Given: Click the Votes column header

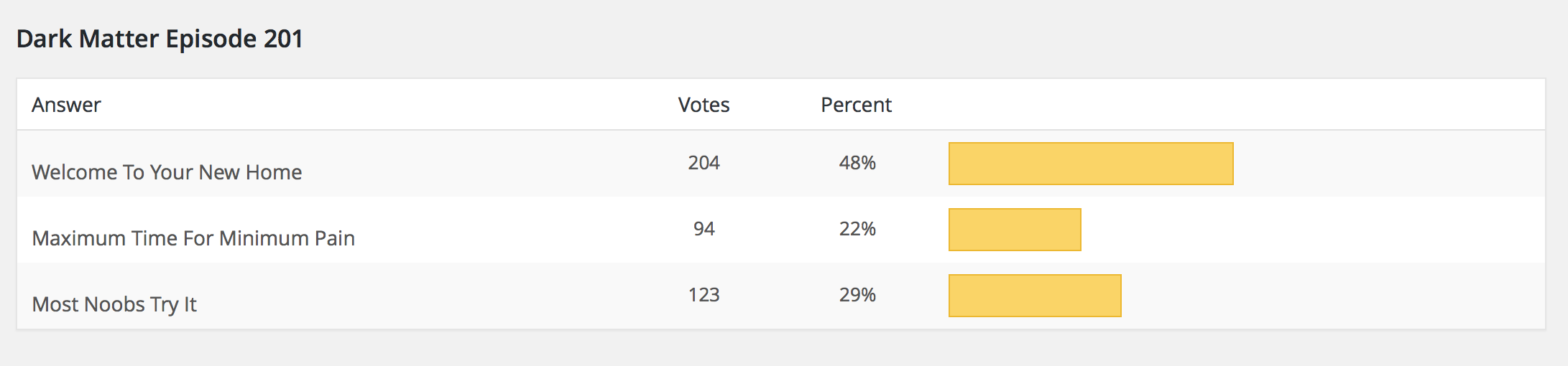Looking at the screenshot, I should (704, 105).
